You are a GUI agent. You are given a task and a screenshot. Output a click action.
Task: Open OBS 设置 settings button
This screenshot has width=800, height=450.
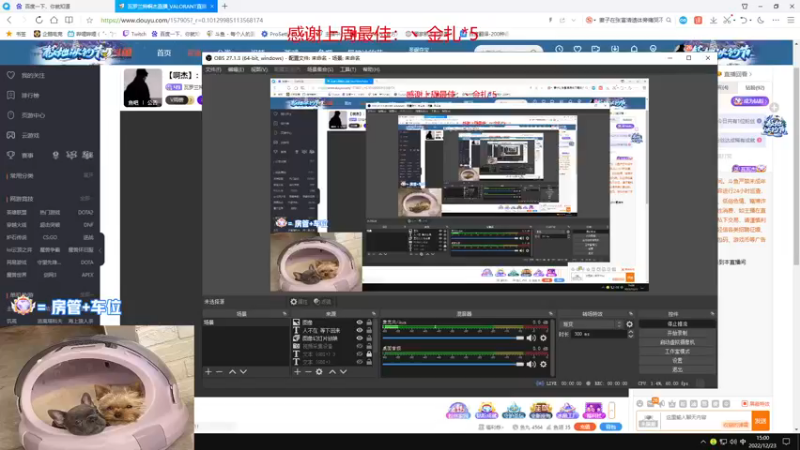[x=677, y=360]
